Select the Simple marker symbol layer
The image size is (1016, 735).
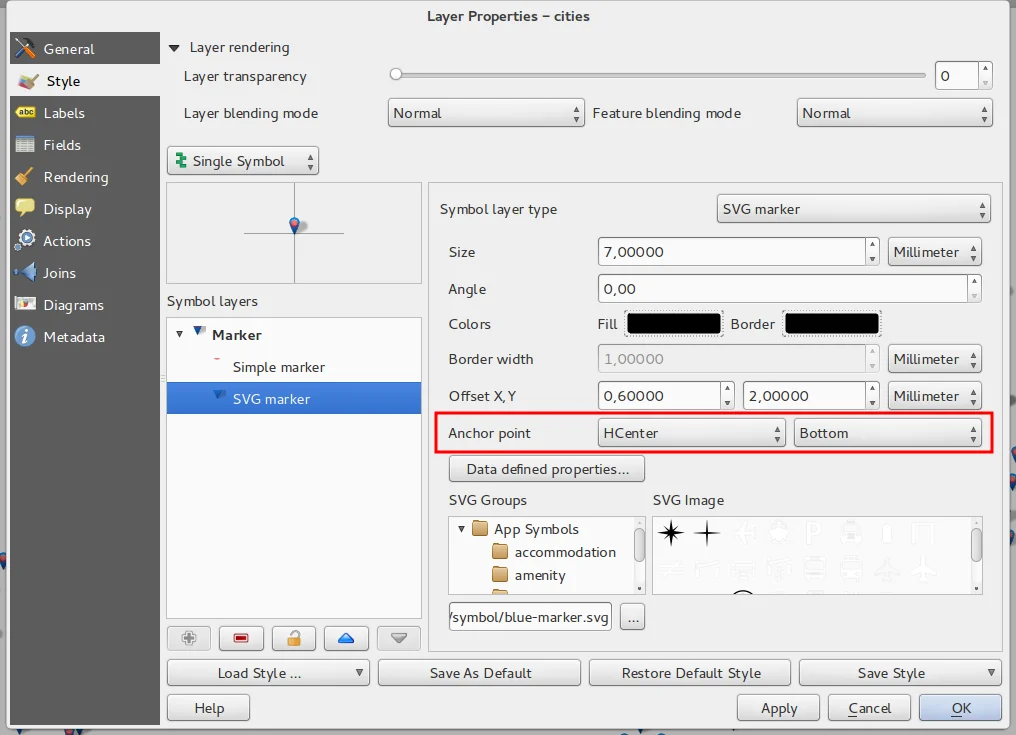[278, 367]
